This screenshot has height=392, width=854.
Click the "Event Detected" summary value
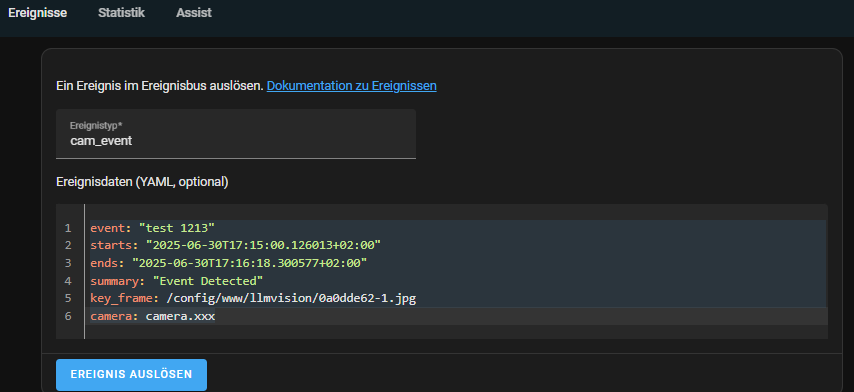point(208,281)
